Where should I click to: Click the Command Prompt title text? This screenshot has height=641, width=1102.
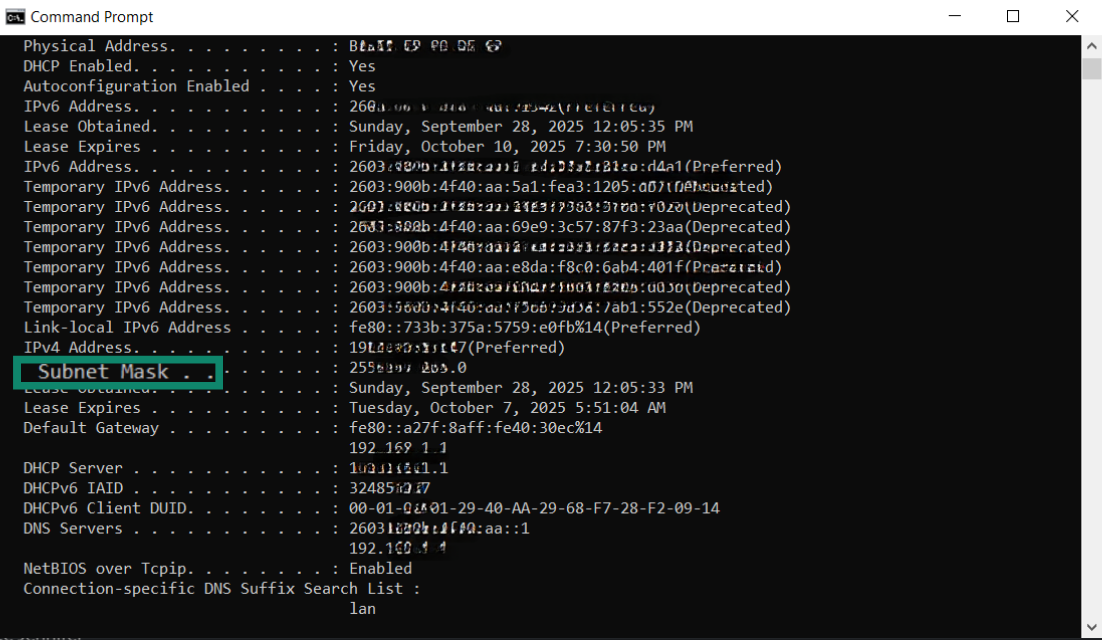(x=95, y=16)
